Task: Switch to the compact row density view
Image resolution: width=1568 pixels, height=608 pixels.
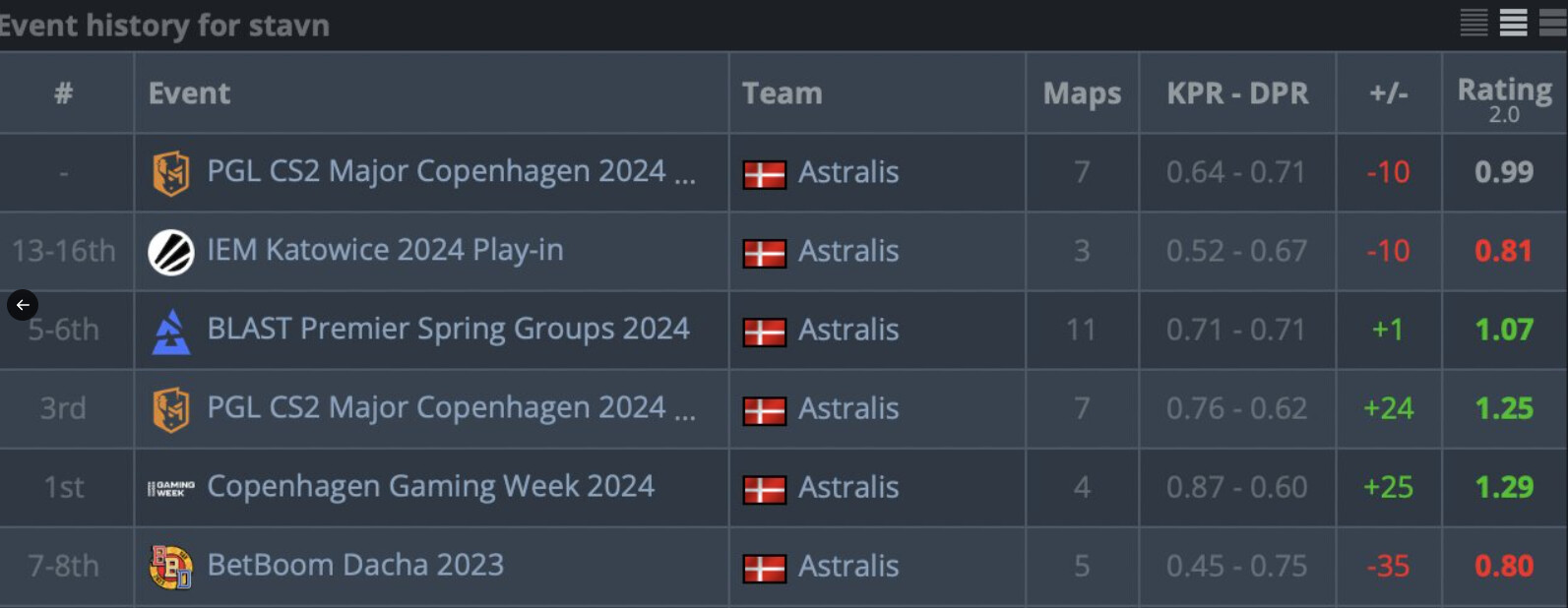Action: point(1474,22)
